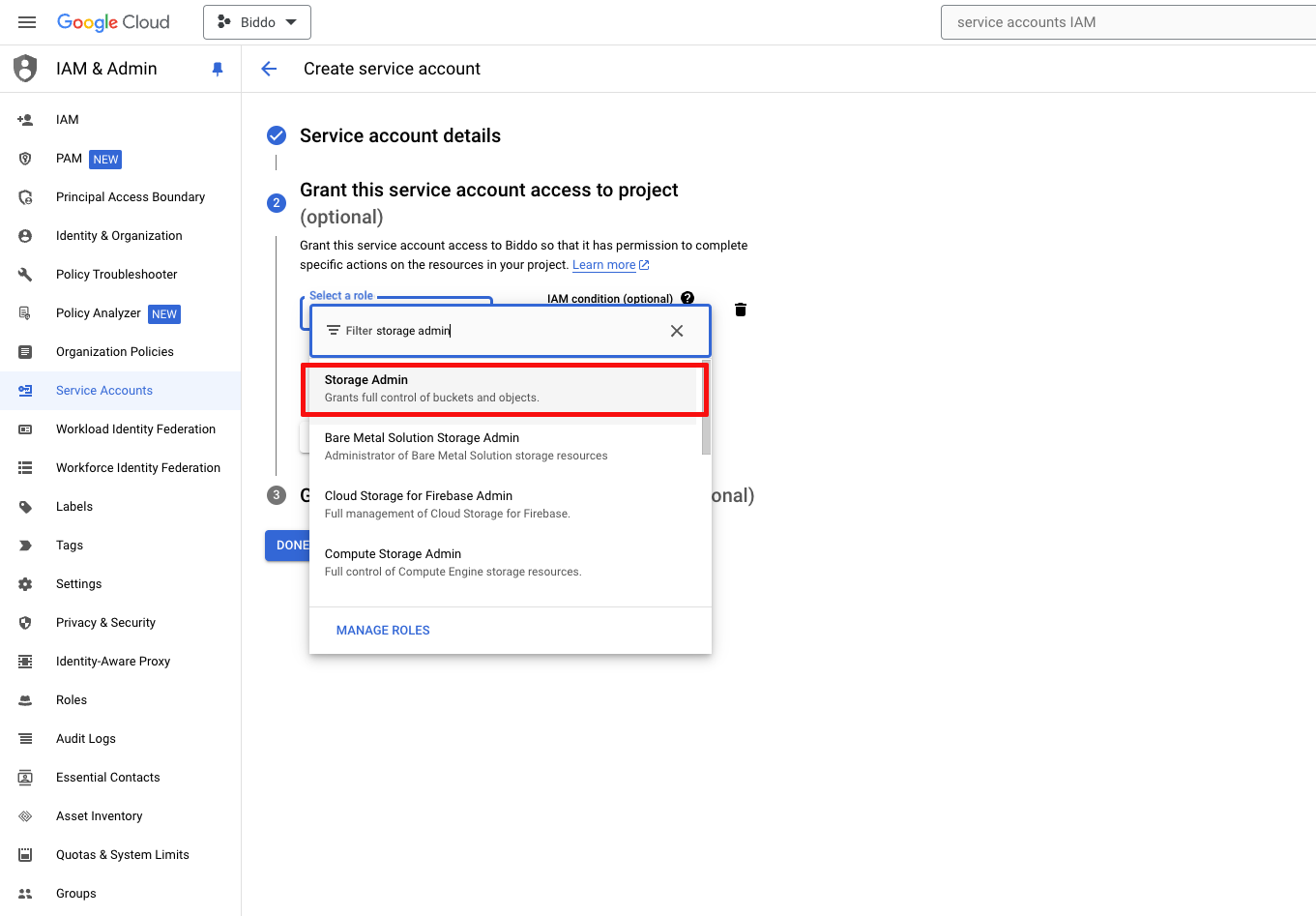Click the role dropdown list scrollbar
Image resolution: width=1316 pixels, height=916 pixels.
707,407
